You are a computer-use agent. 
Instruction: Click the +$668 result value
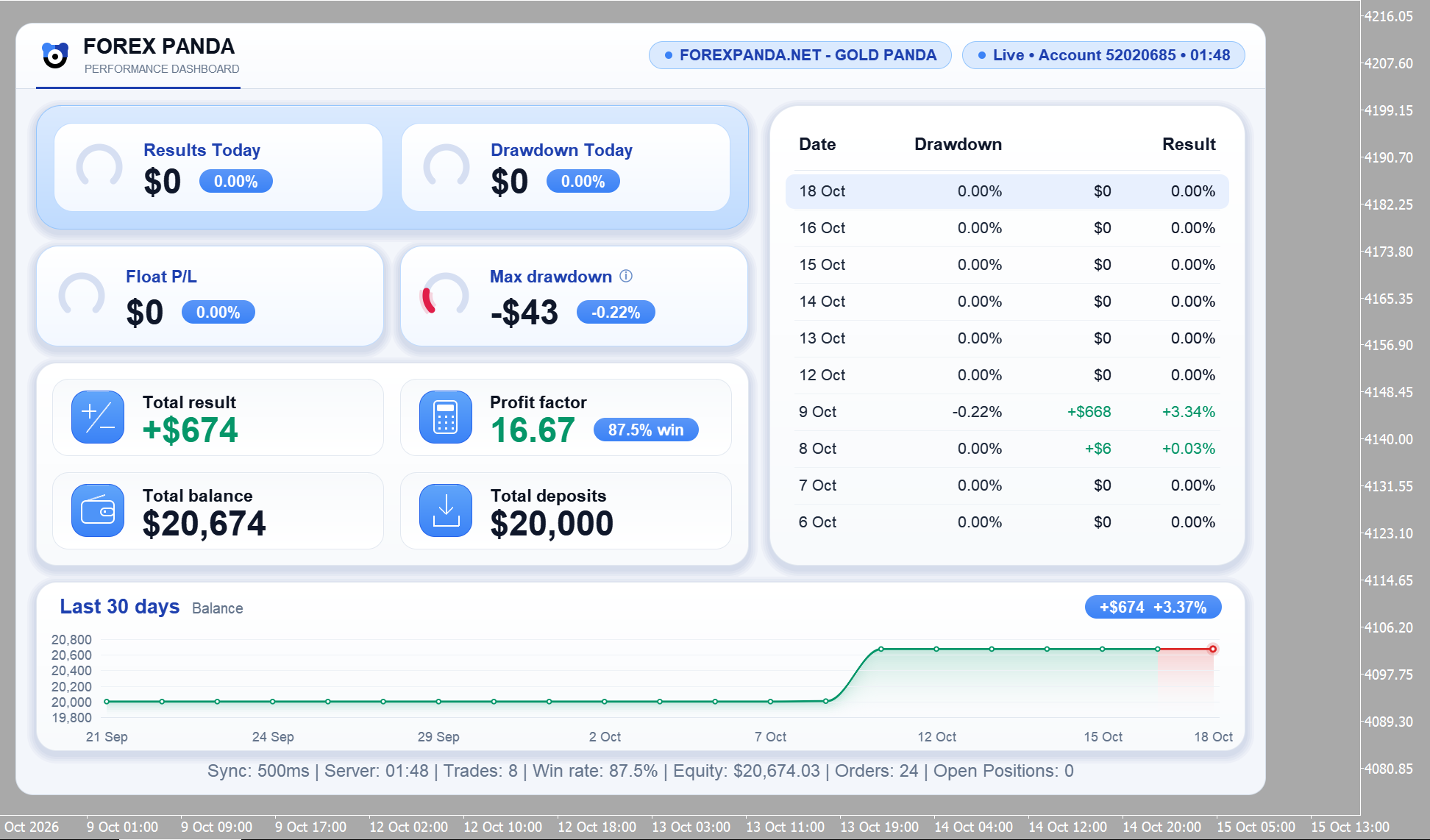pyautogui.click(x=1089, y=412)
